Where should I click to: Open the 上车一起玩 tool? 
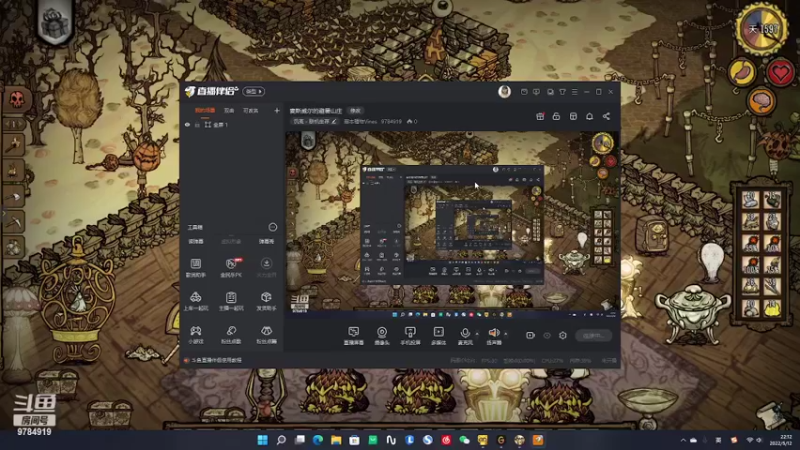tap(195, 301)
